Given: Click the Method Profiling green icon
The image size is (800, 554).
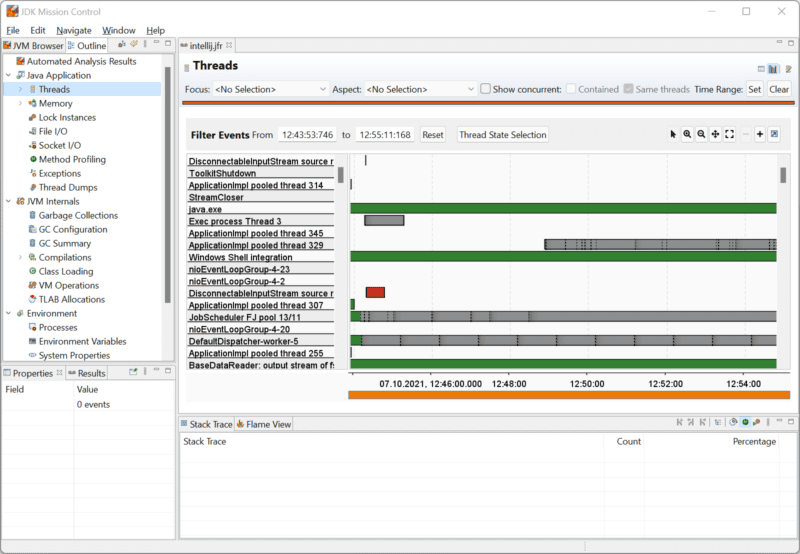Looking at the screenshot, I should [33, 159].
